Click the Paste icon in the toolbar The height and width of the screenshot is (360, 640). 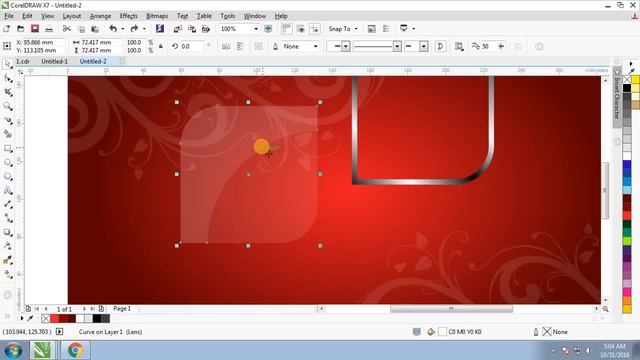point(95,29)
